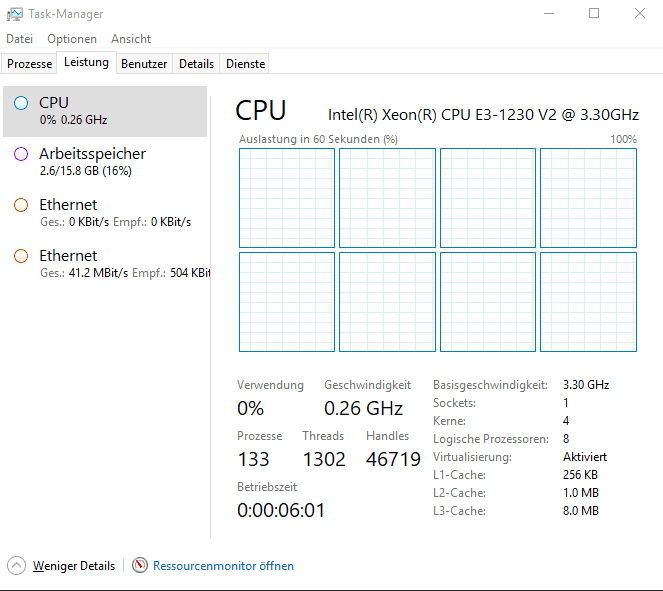Click the Task-Manager app icon in title bar
663x591 pixels.
(x=15, y=14)
